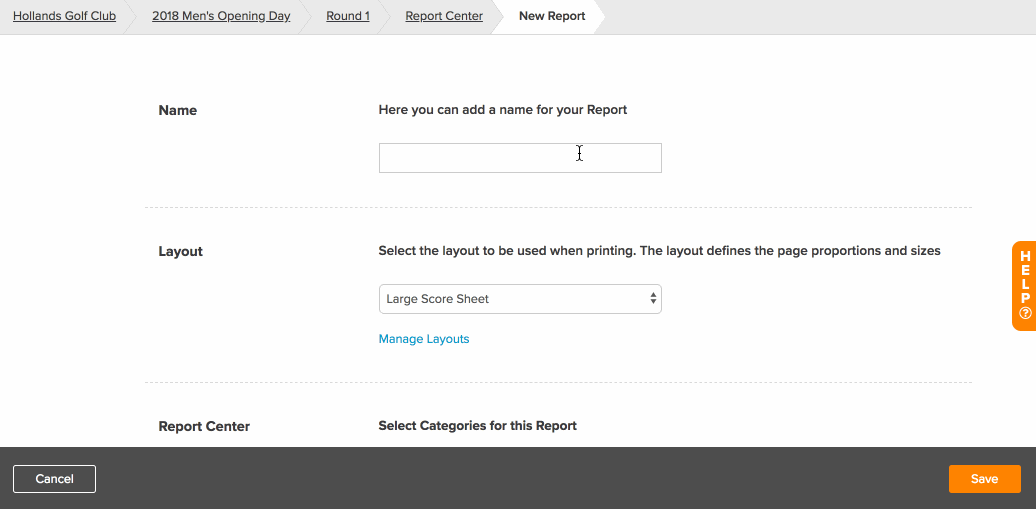Click the question mark icon on Help tab
The height and width of the screenshot is (509, 1036).
[x=1025, y=313]
